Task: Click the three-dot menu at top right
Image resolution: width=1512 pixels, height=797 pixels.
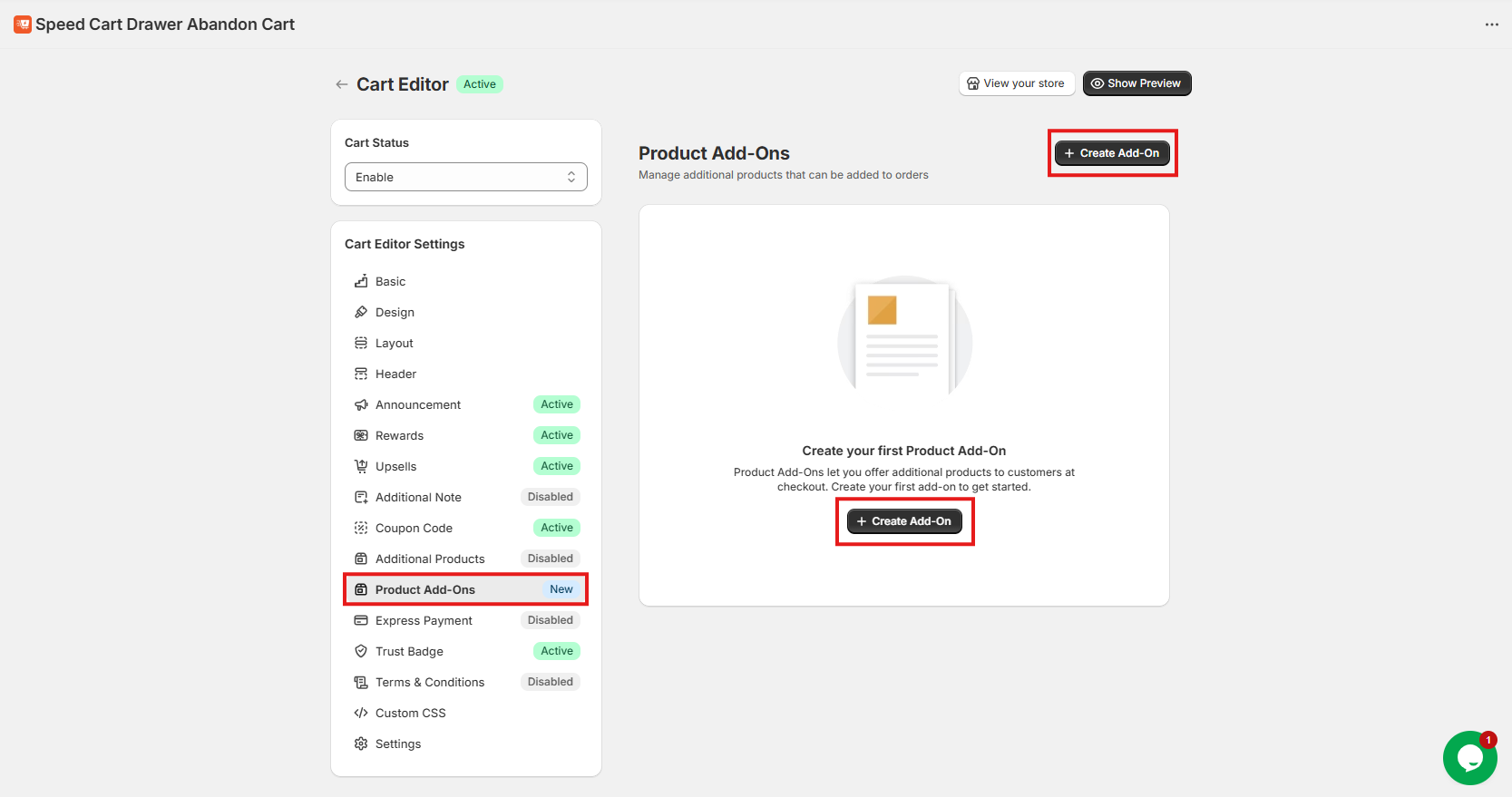Action: click(1491, 24)
